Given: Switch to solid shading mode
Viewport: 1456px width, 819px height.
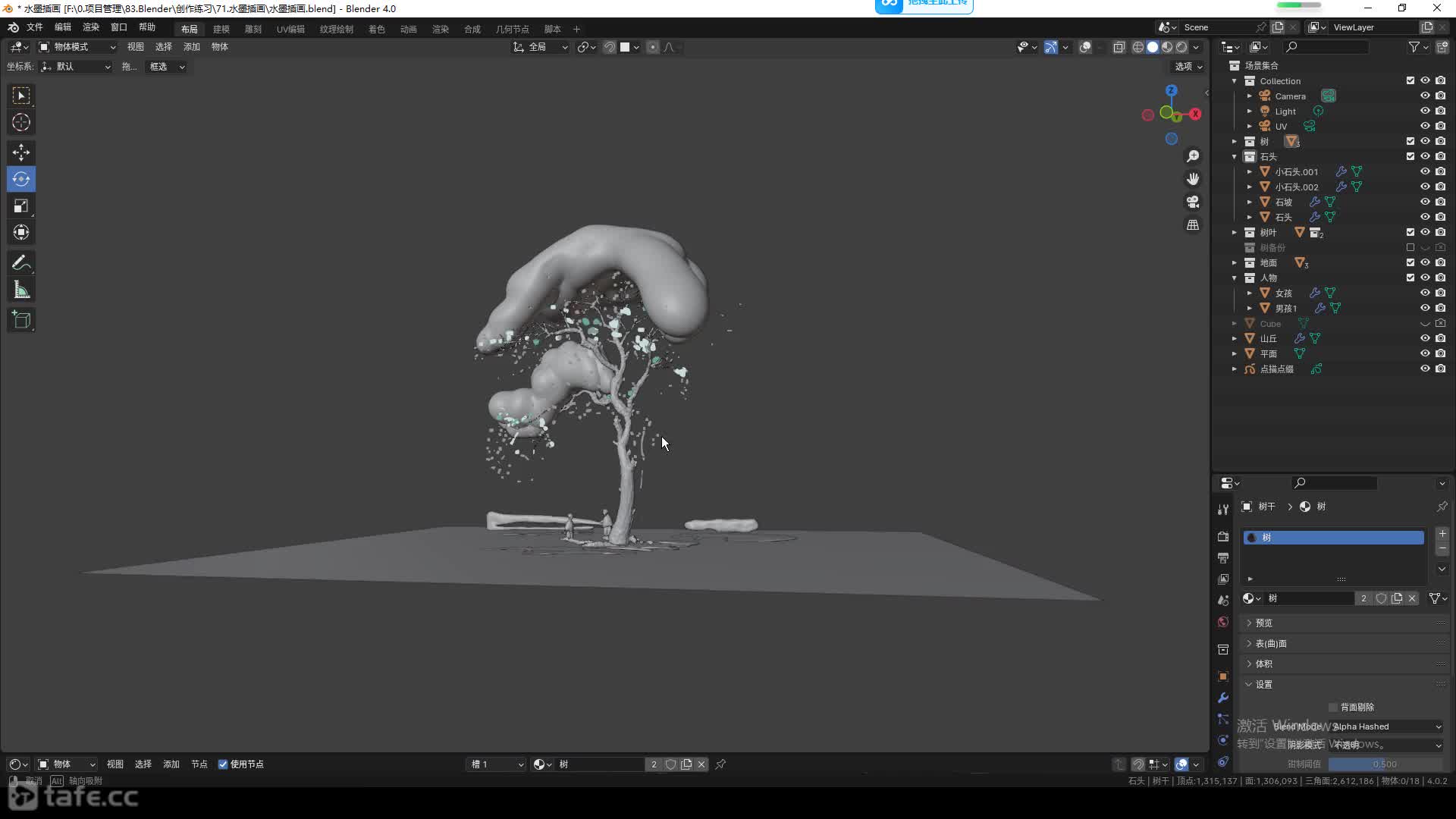Looking at the screenshot, I should tap(1153, 47).
